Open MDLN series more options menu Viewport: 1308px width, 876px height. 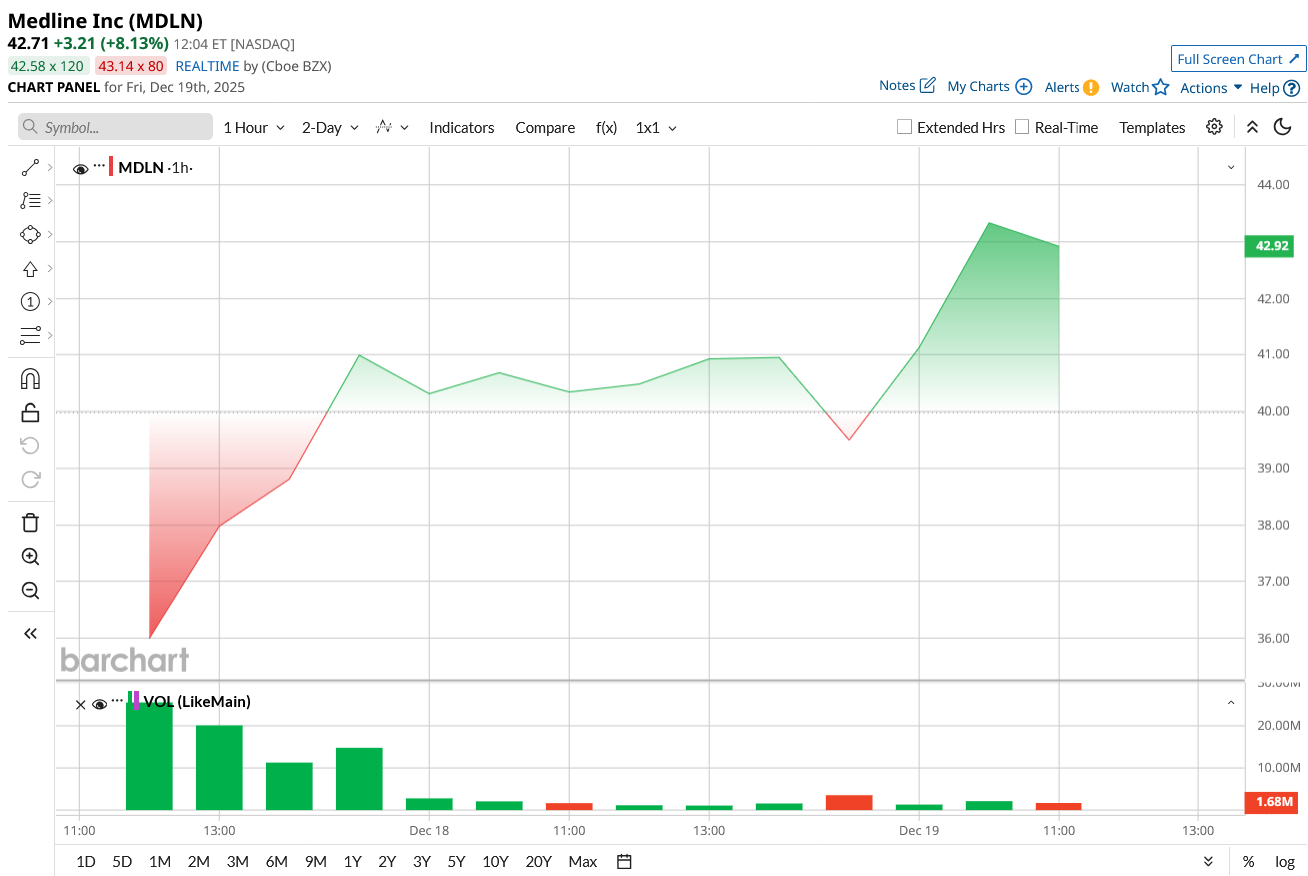99,165
